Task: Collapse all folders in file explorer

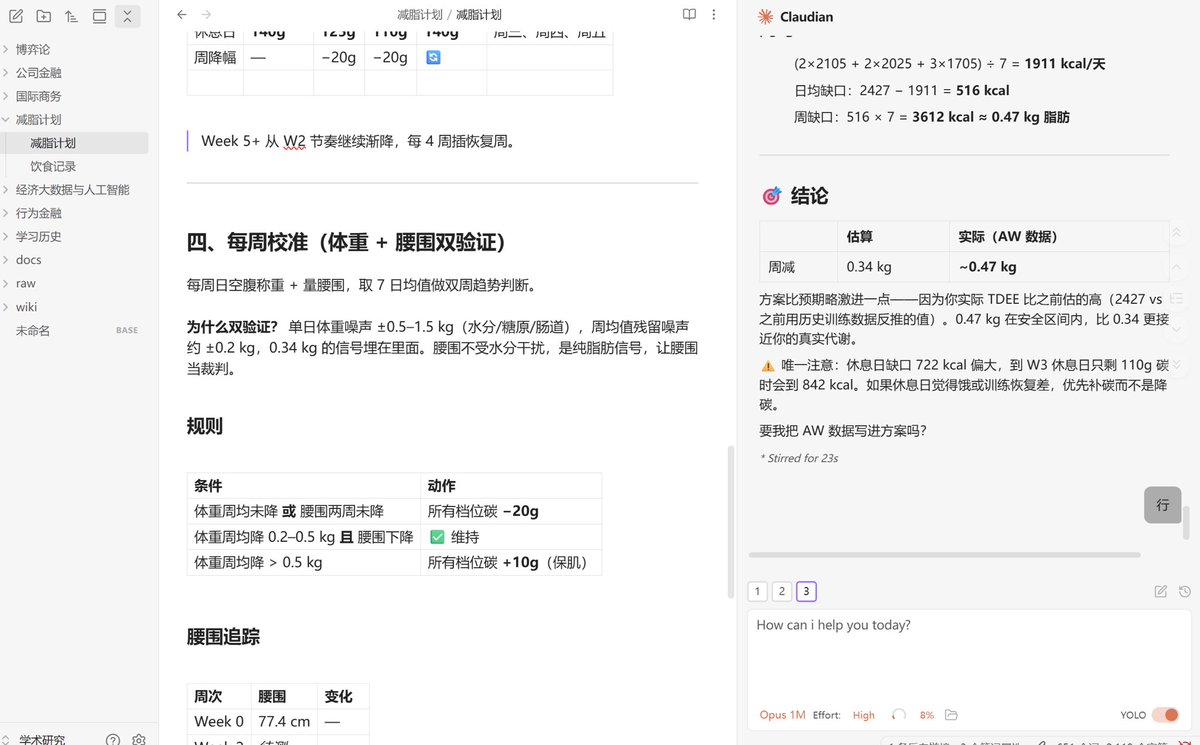Action: [127, 16]
